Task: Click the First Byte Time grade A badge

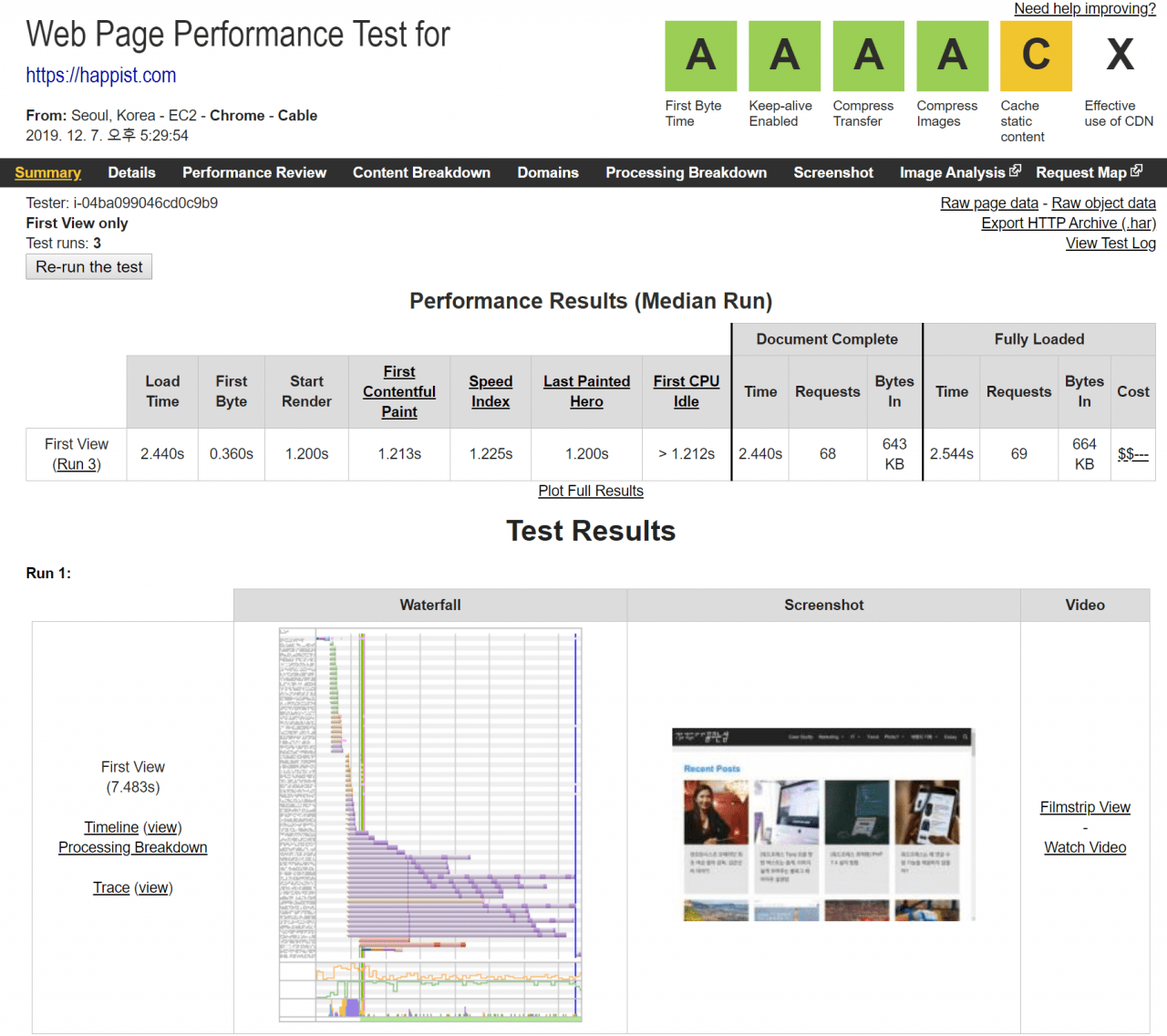Action: [700, 56]
